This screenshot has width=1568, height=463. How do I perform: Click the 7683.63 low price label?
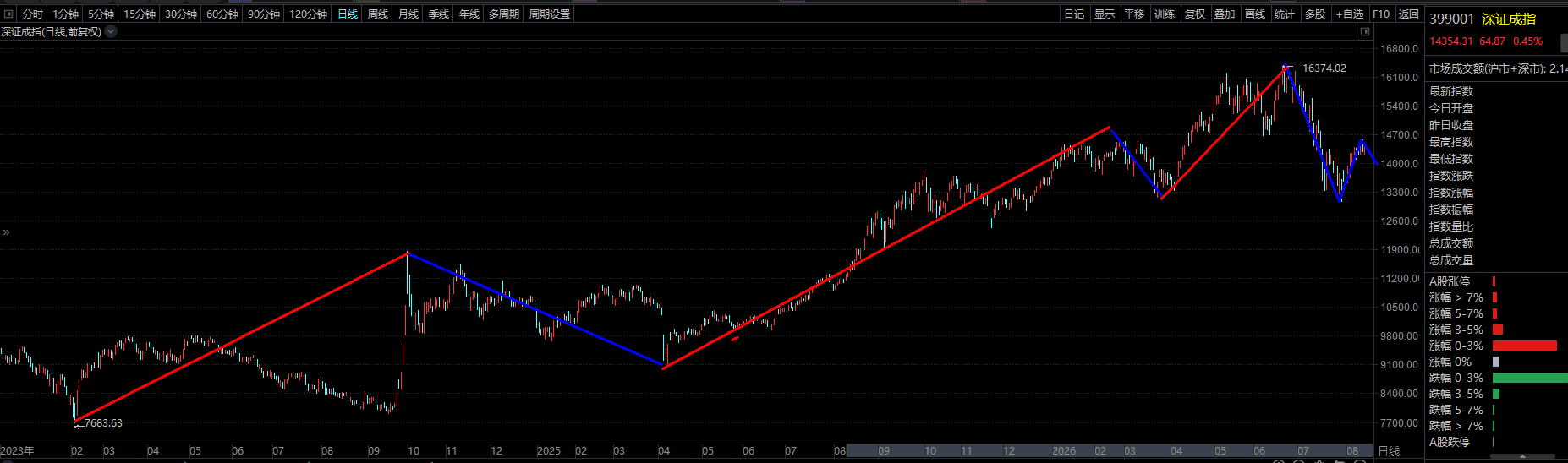pyautogui.click(x=103, y=423)
